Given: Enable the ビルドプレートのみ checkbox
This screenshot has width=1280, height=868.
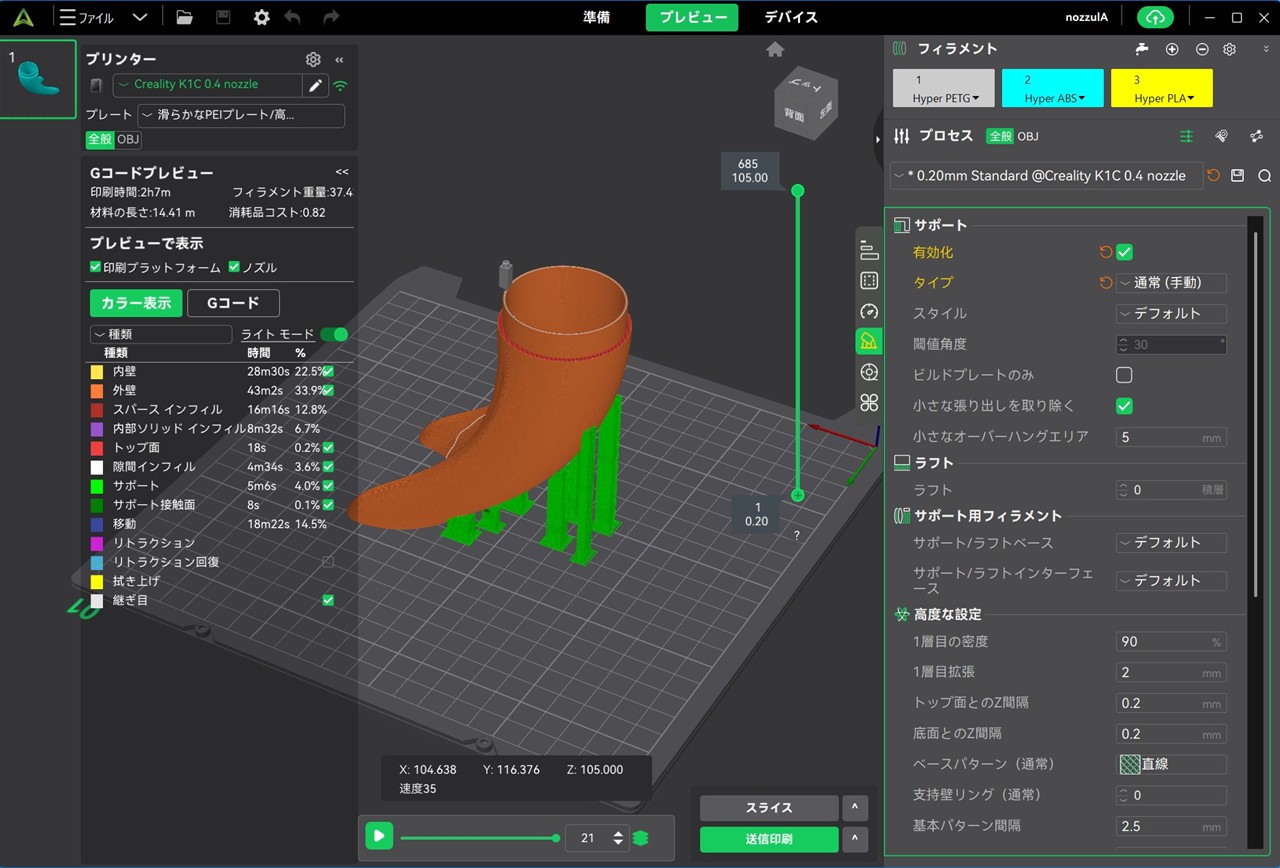Looking at the screenshot, I should point(1124,375).
